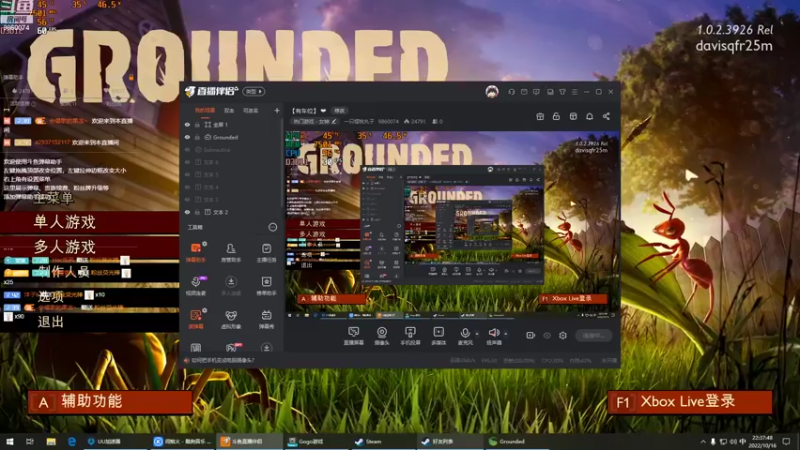800x450 pixels.
Task: Open the hamburger menu in title bar
Action: (574, 92)
